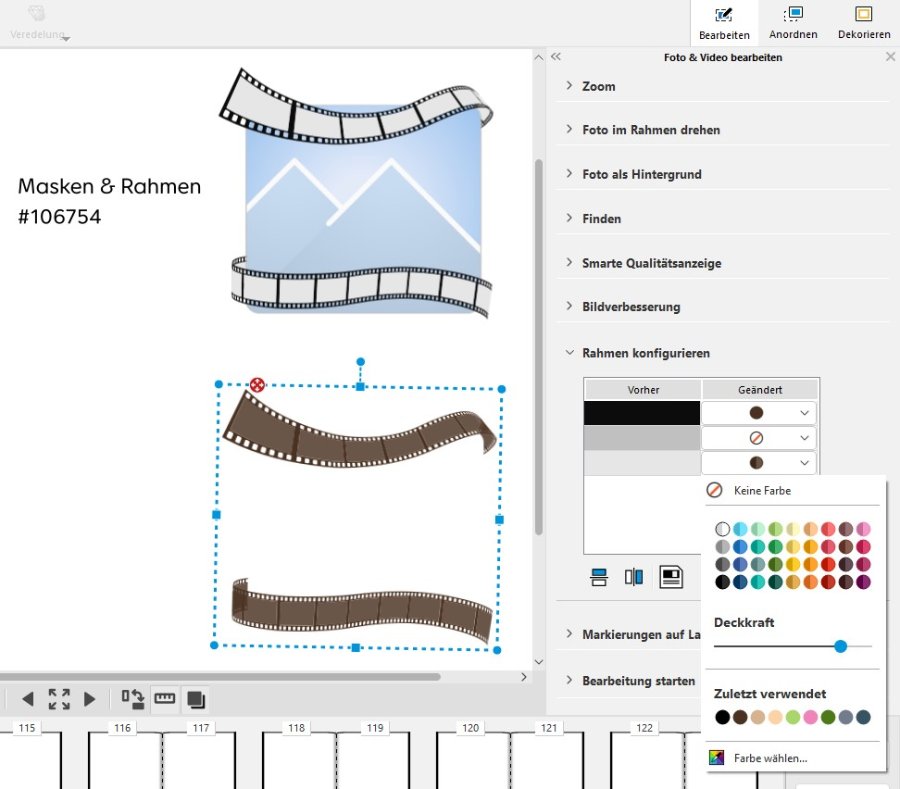Click the red delete handle on frame

[x=257, y=385]
